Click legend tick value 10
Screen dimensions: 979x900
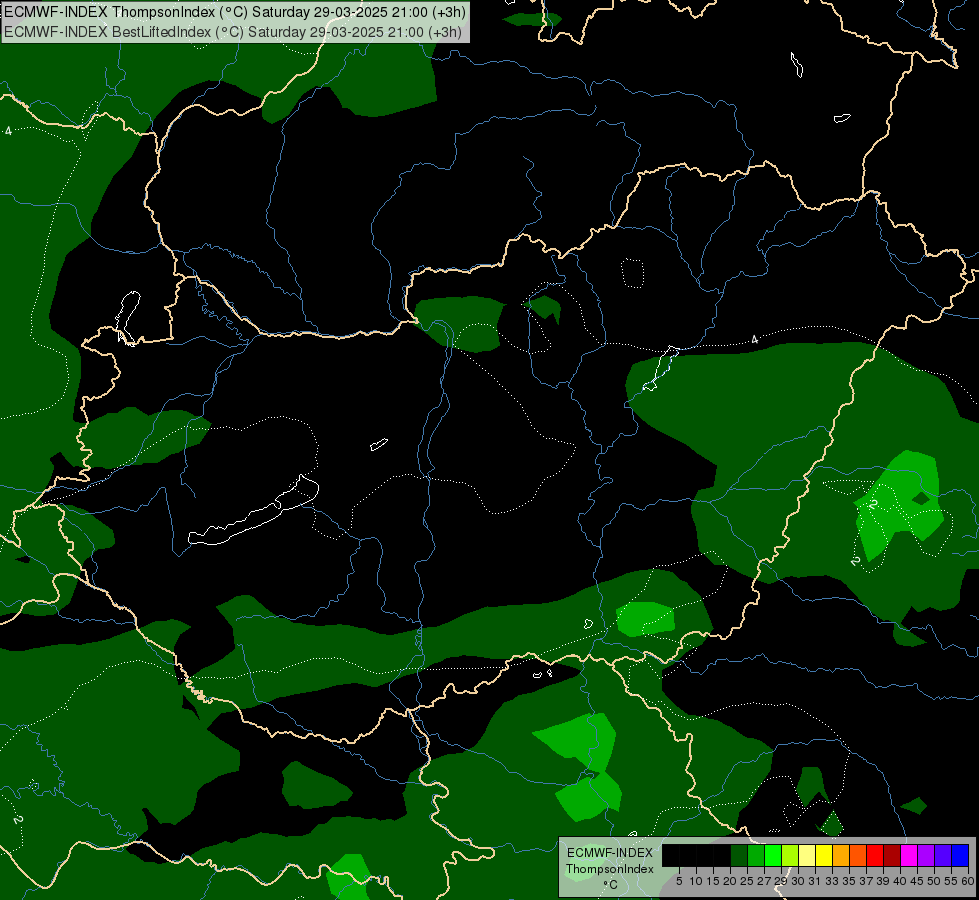[696, 881]
